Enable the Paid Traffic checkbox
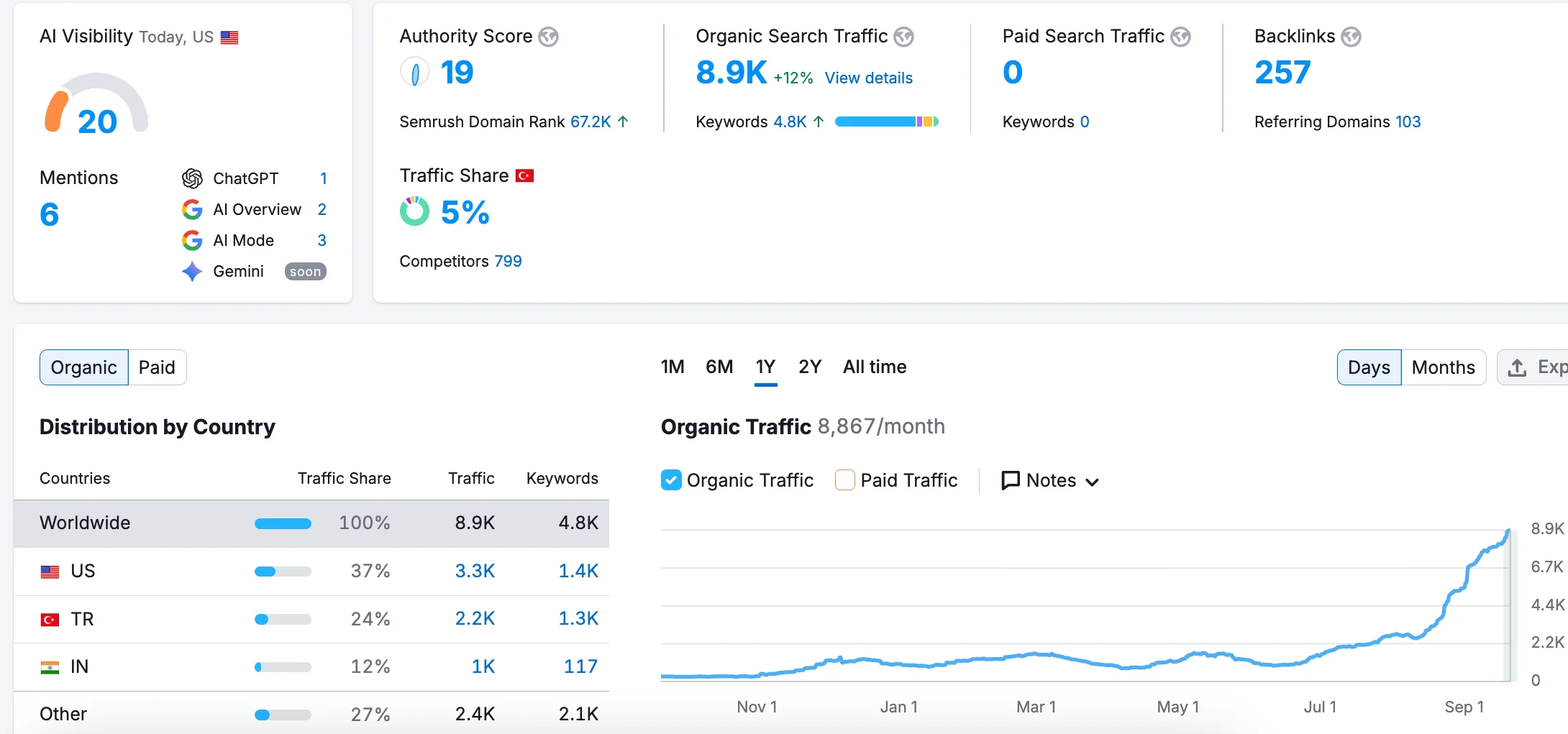The width and height of the screenshot is (1568, 734). click(843, 480)
